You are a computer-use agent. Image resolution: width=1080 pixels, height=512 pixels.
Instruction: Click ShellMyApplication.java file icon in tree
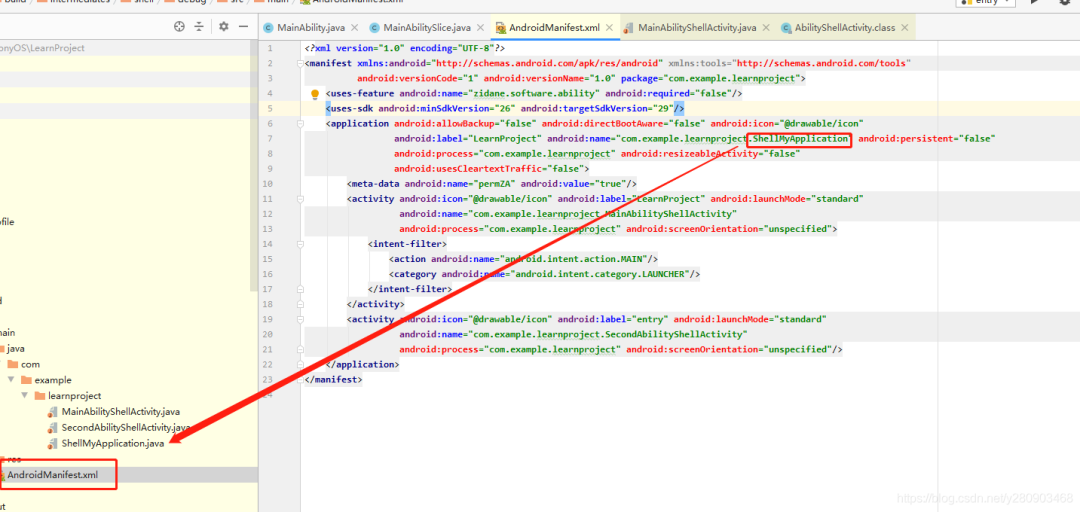tap(52, 443)
